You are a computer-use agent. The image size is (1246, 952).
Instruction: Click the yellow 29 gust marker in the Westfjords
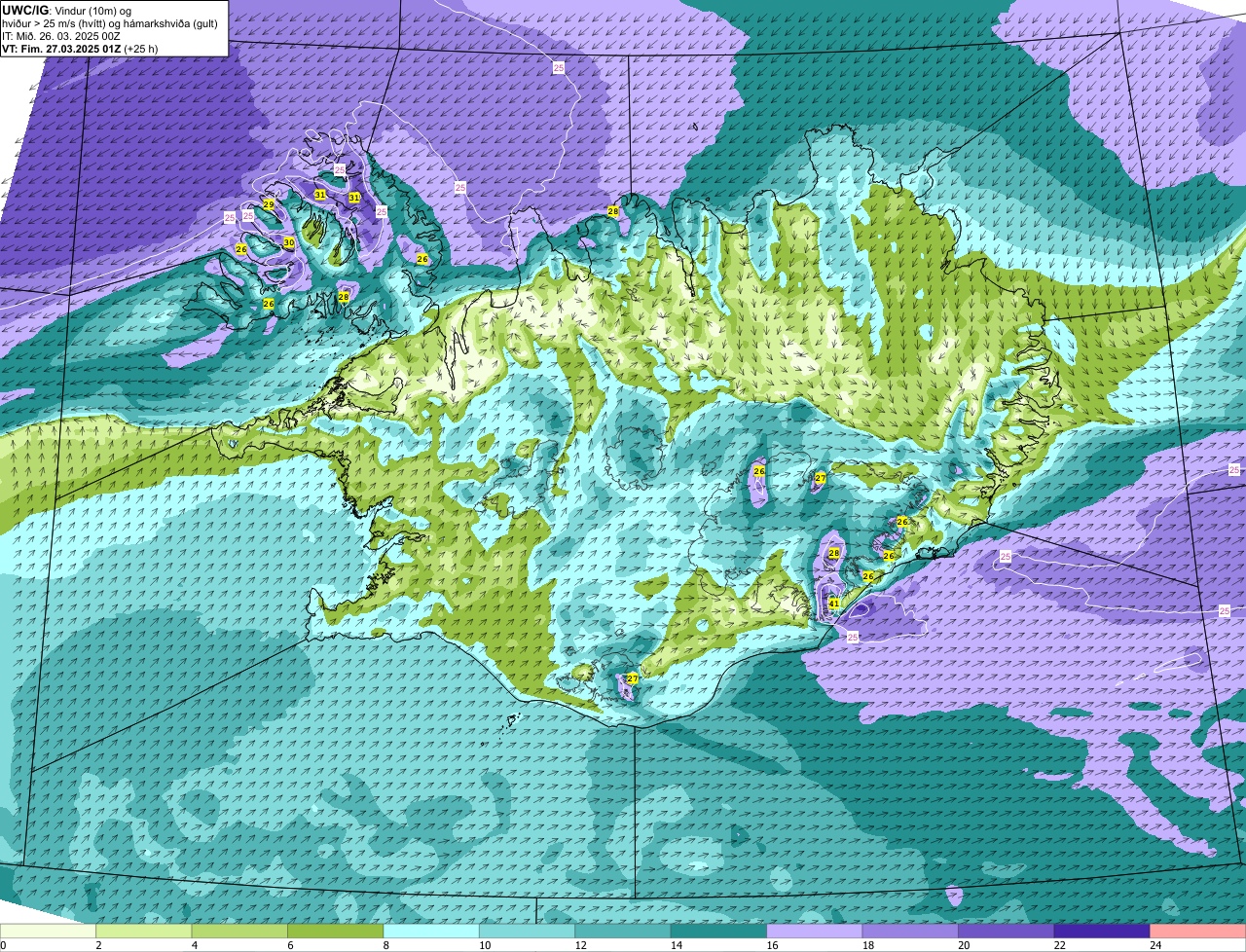269,204
